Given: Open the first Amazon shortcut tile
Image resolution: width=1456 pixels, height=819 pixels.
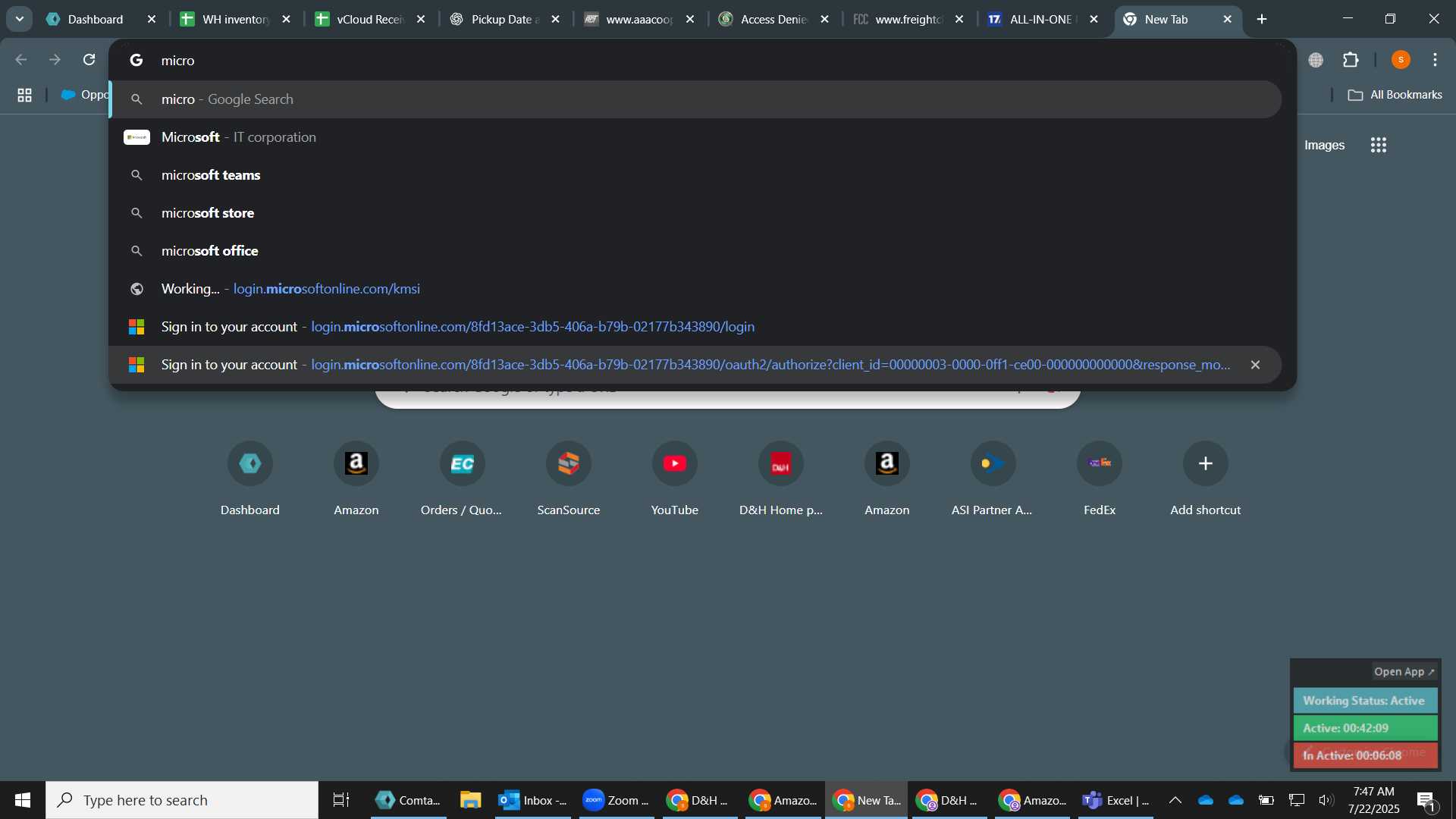Looking at the screenshot, I should [356, 479].
